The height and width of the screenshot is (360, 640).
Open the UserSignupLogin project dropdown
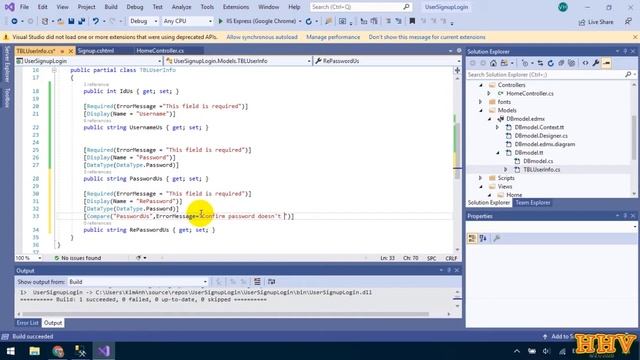pyautogui.click(x=89, y=61)
